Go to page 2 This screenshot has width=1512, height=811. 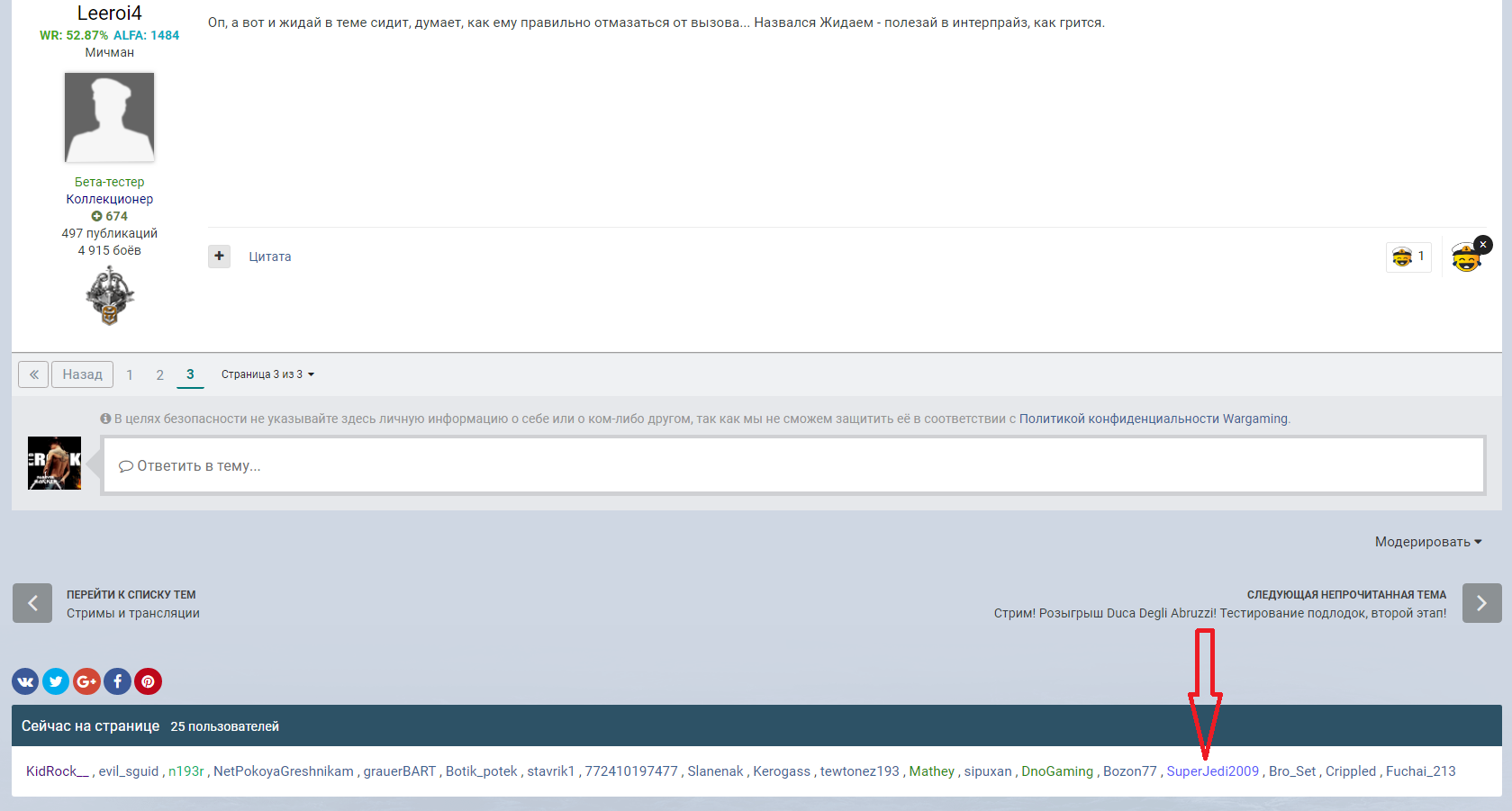click(160, 374)
